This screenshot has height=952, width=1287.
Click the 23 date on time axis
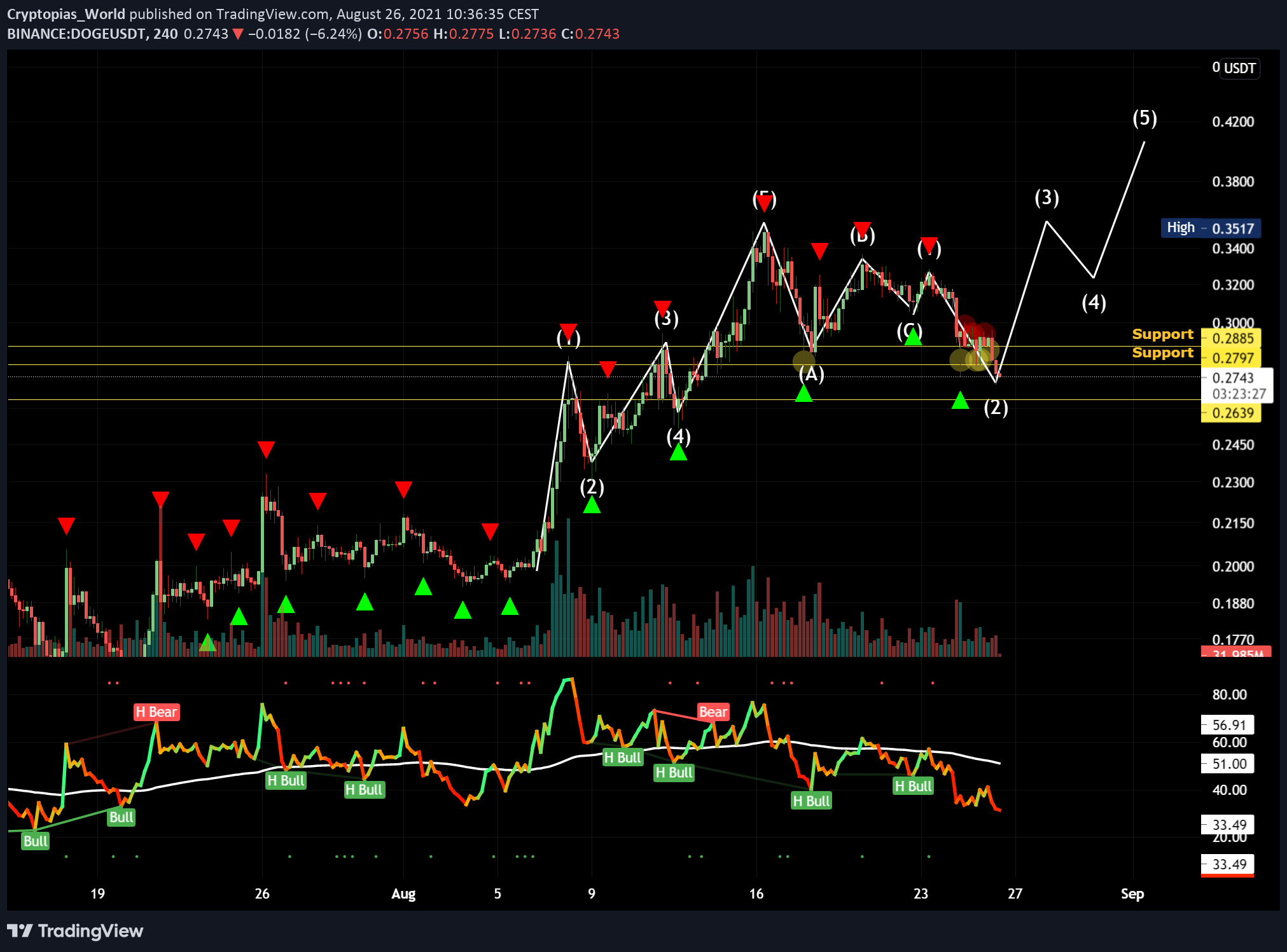pyautogui.click(x=921, y=894)
